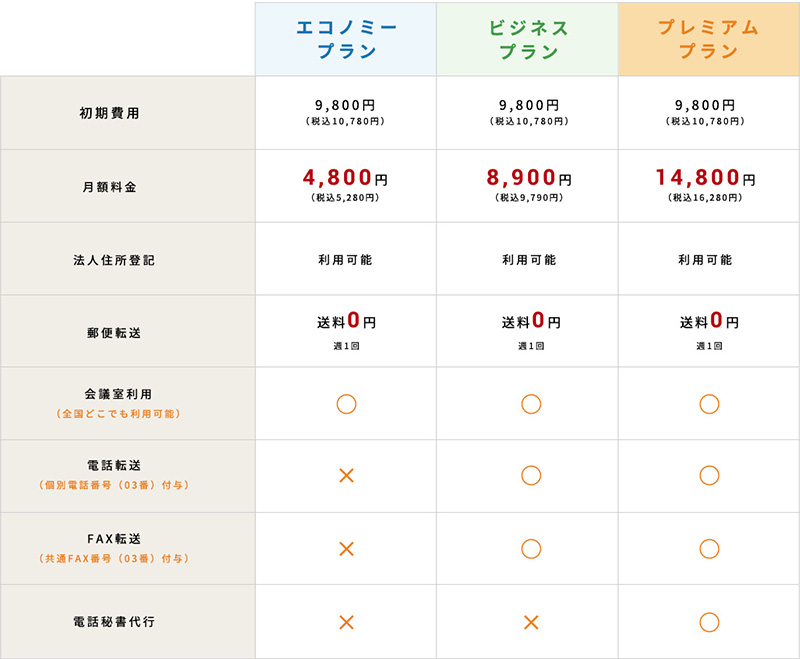This screenshot has width=800, height=659.
Task: Click the 個別電話番号(03番)付与 orange note
Action: coord(114,485)
